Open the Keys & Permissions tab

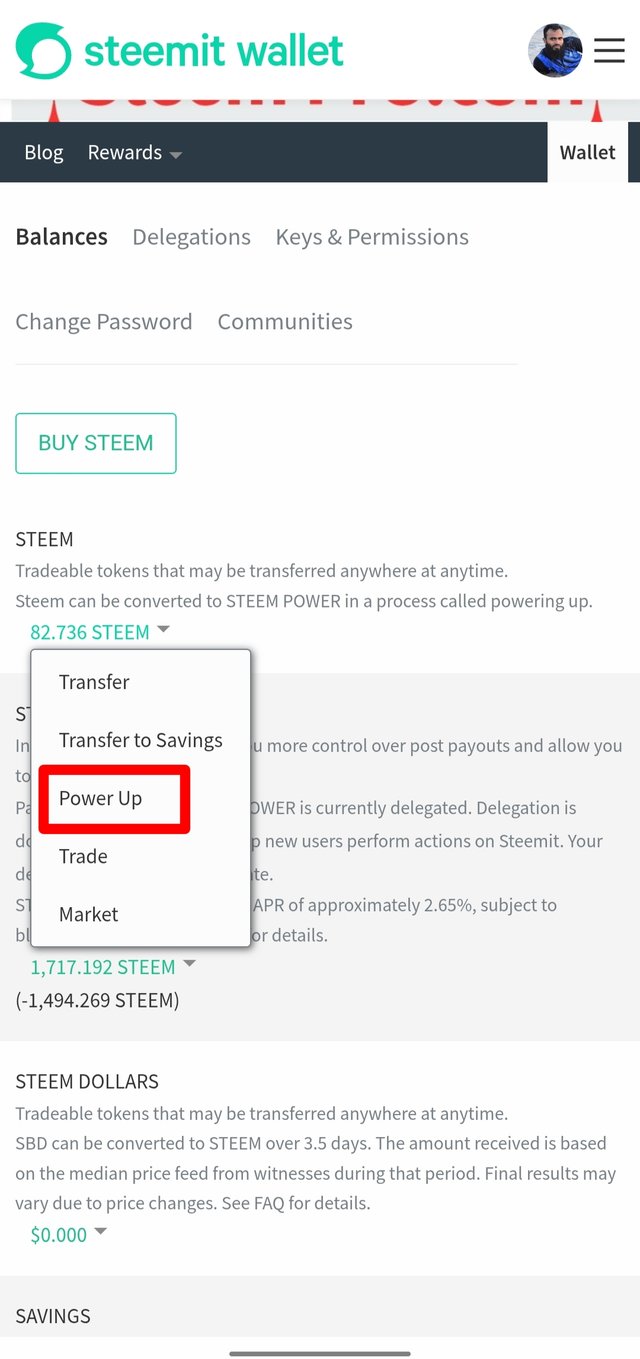click(372, 237)
